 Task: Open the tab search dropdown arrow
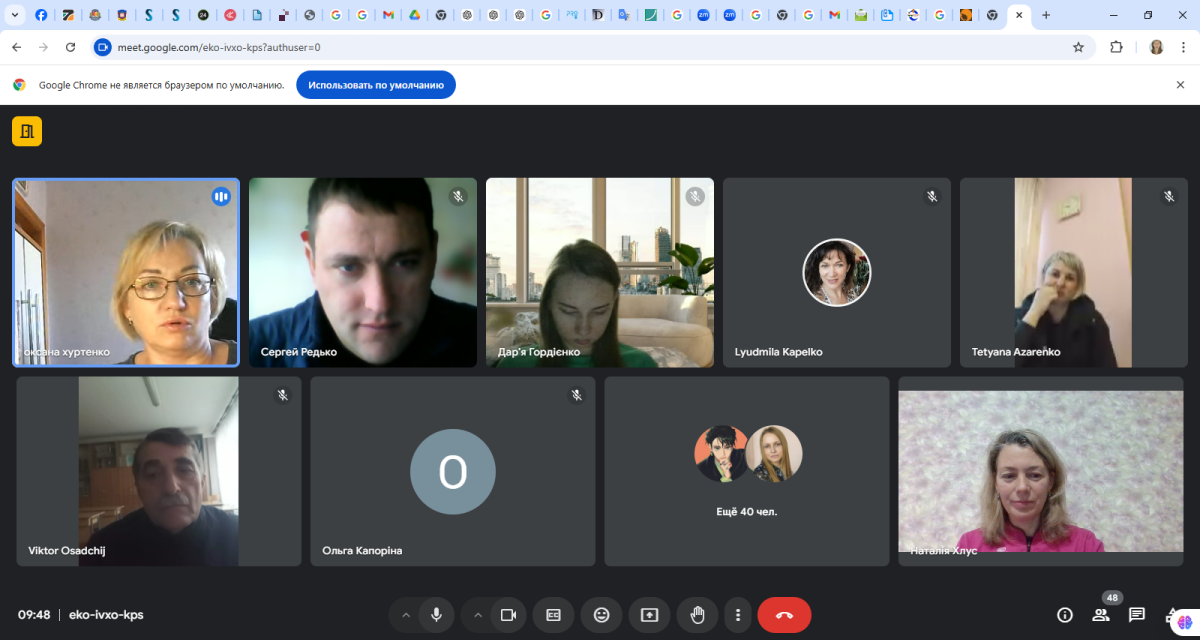[x=15, y=15]
